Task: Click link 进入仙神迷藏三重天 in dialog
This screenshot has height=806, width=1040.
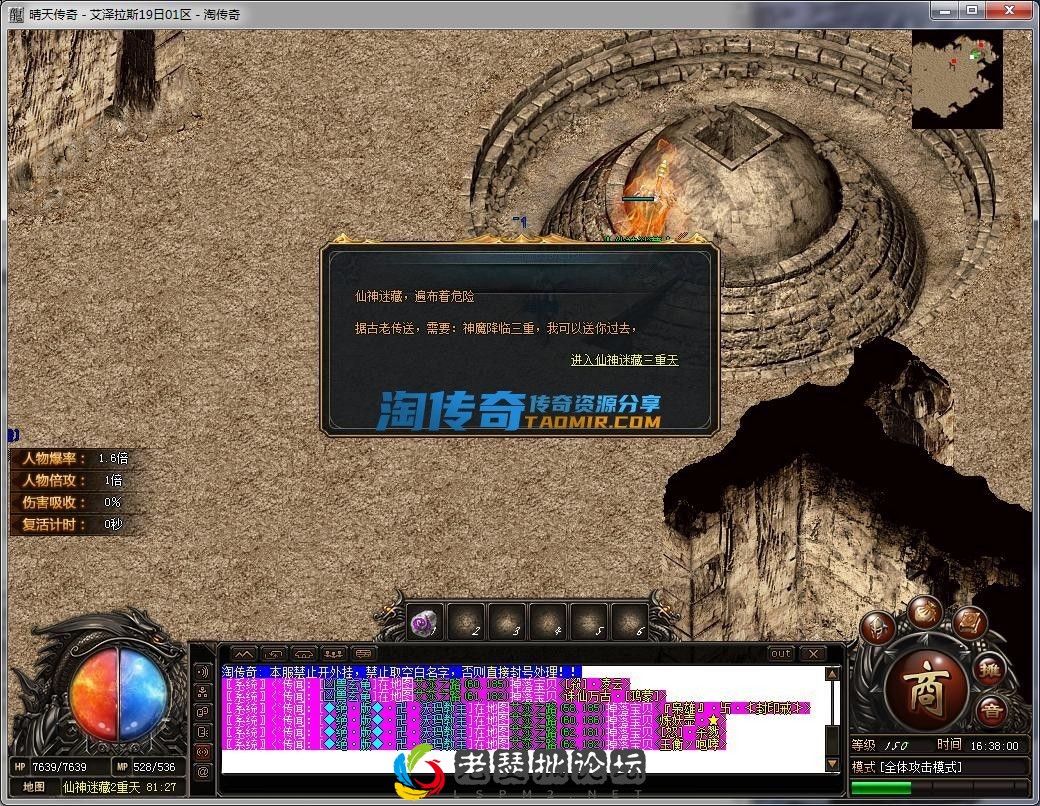Action: click(624, 360)
